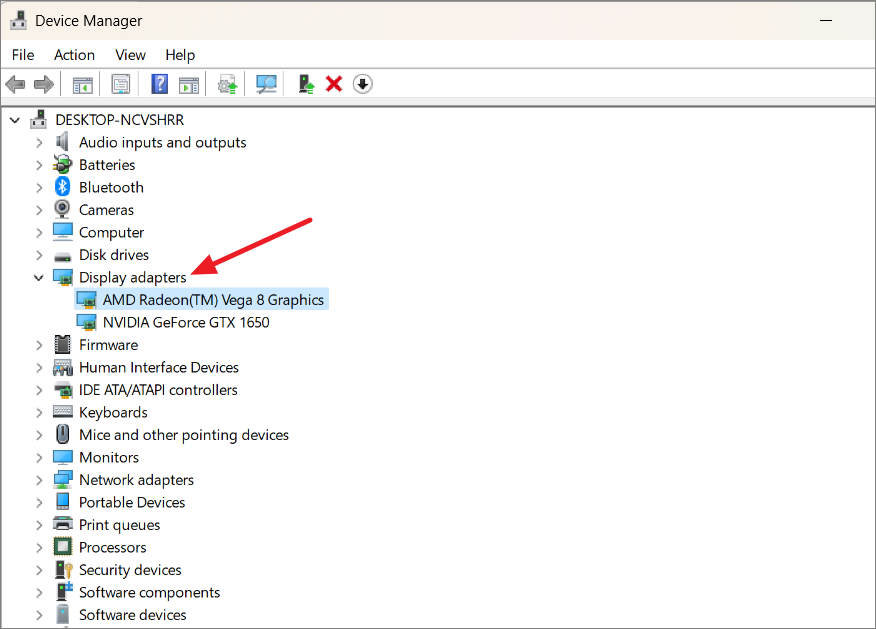The height and width of the screenshot is (629, 876).
Task: Click the Disable device down-arrow icon
Action: (363, 84)
